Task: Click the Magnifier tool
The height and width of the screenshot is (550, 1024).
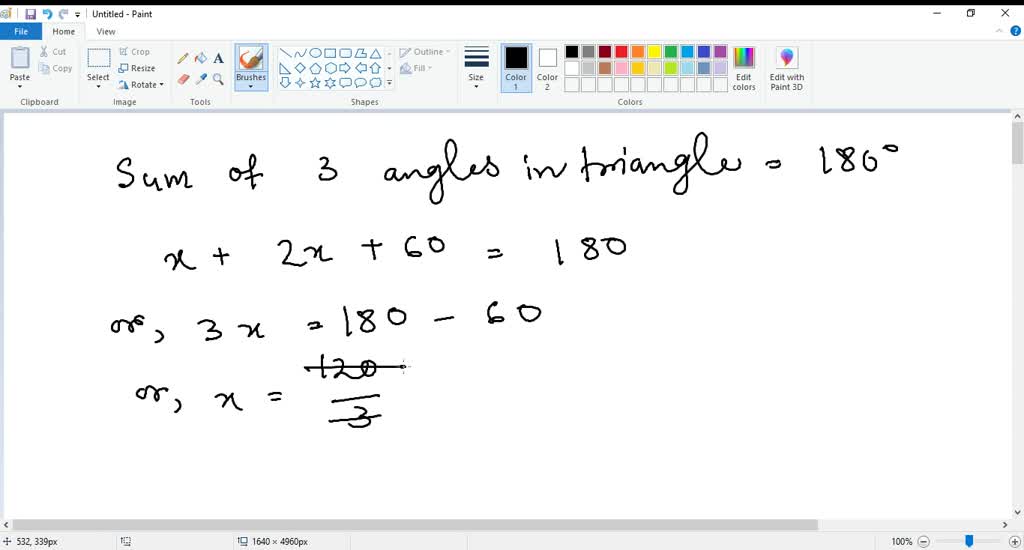Action: [218, 79]
